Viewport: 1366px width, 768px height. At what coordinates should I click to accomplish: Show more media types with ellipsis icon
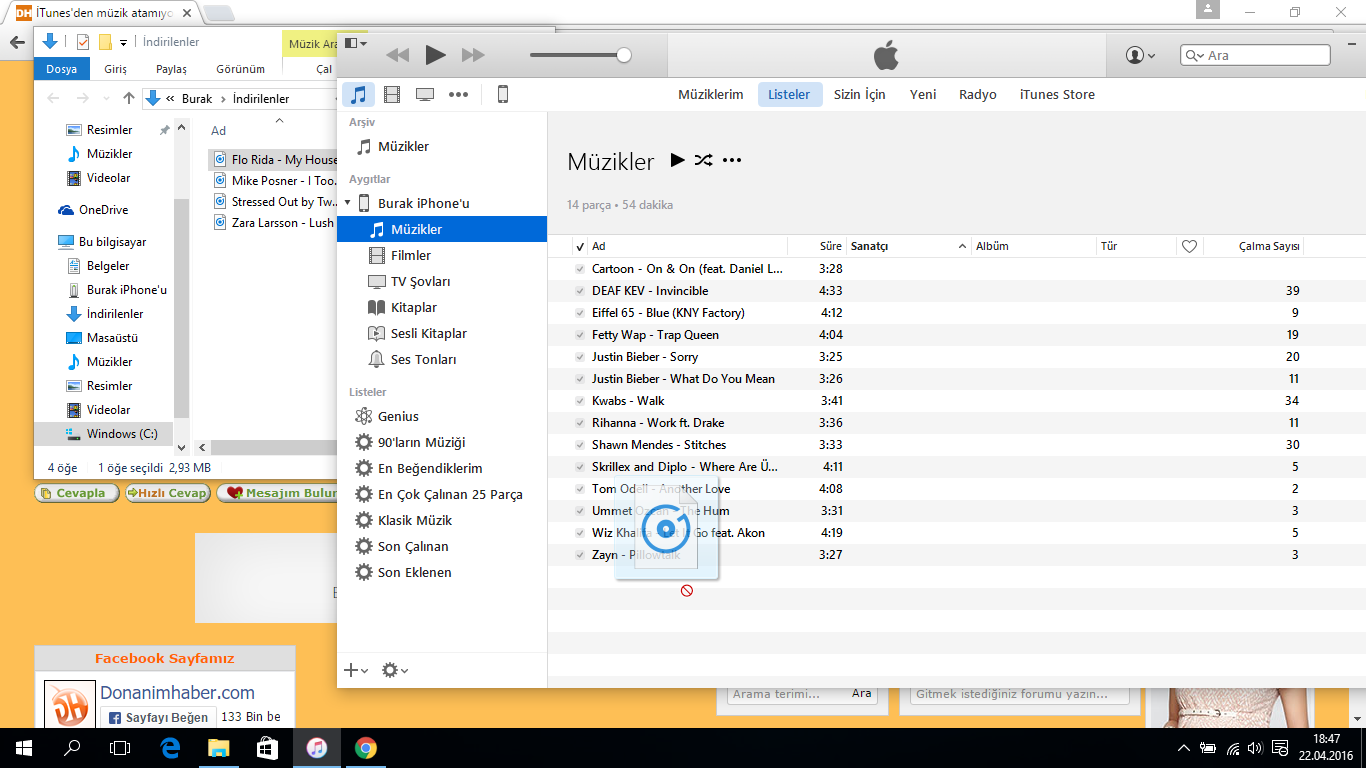pos(458,95)
